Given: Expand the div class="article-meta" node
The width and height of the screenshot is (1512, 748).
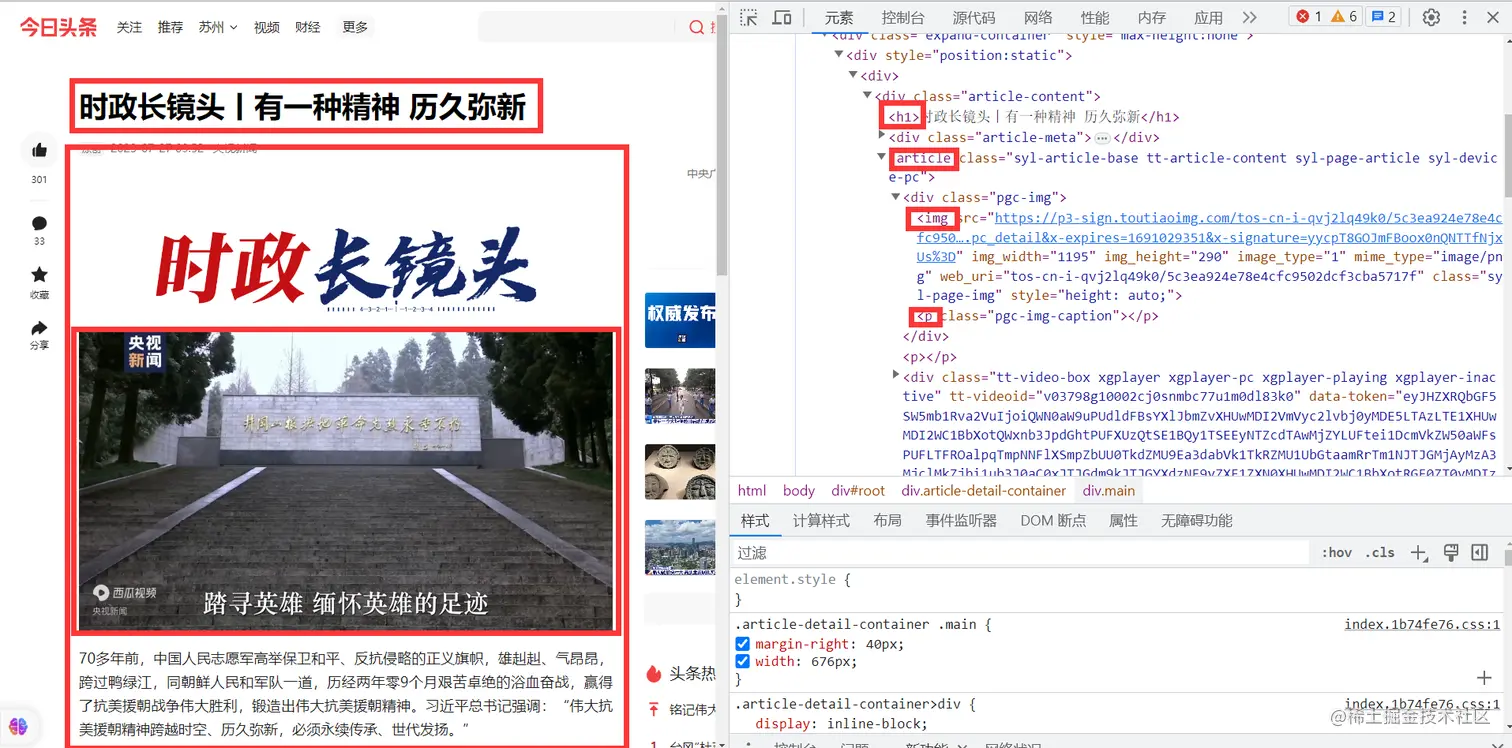Looking at the screenshot, I should coord(882,135).
